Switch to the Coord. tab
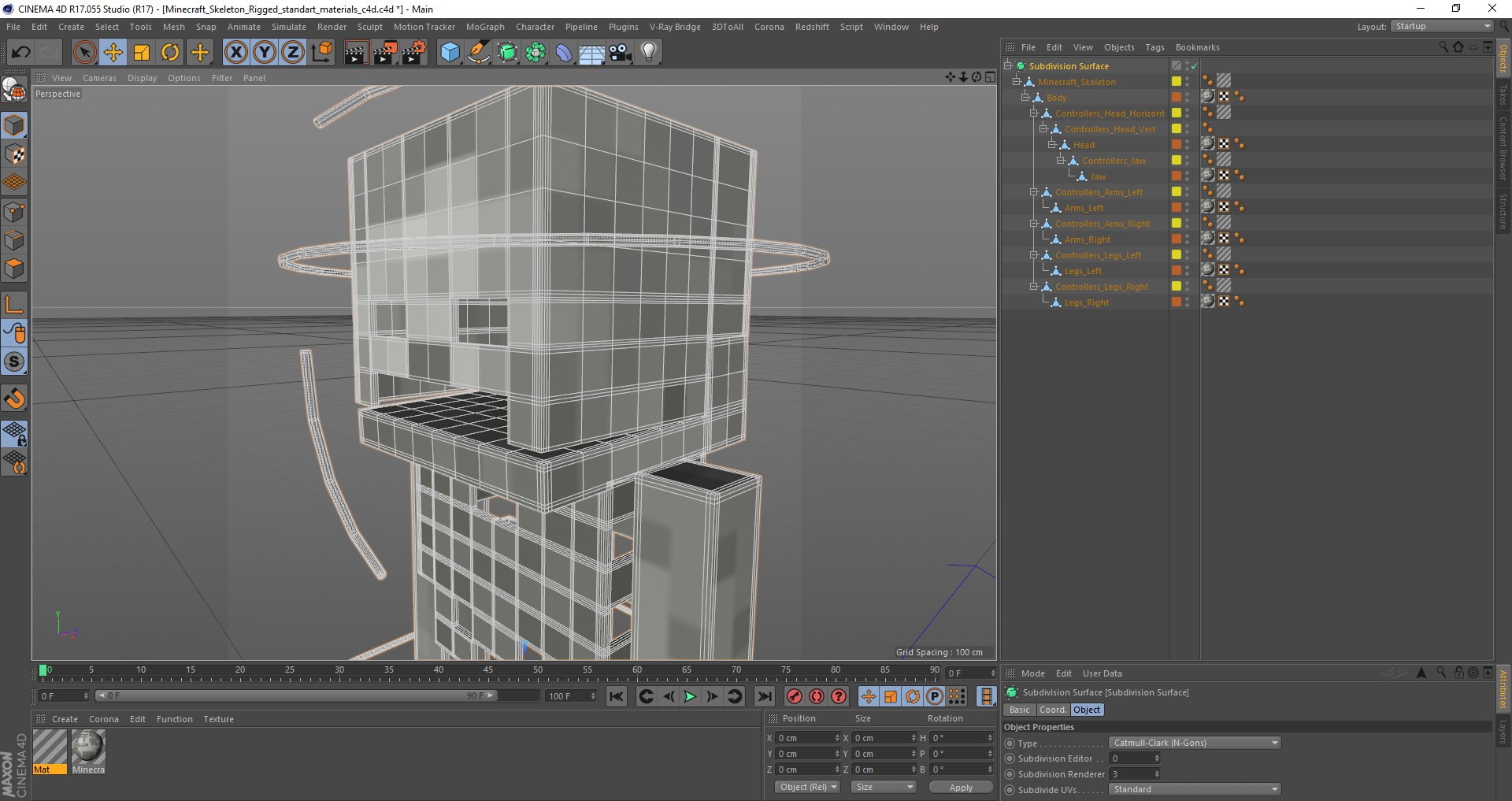Viewport: 1512px width, 801px height. (1052, 710)
